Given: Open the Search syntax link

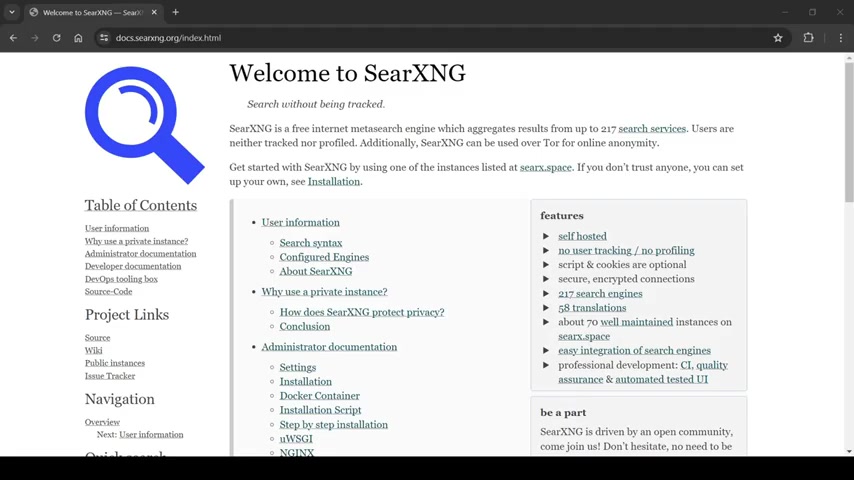Looking at the screenshot, I should [311, 242].
